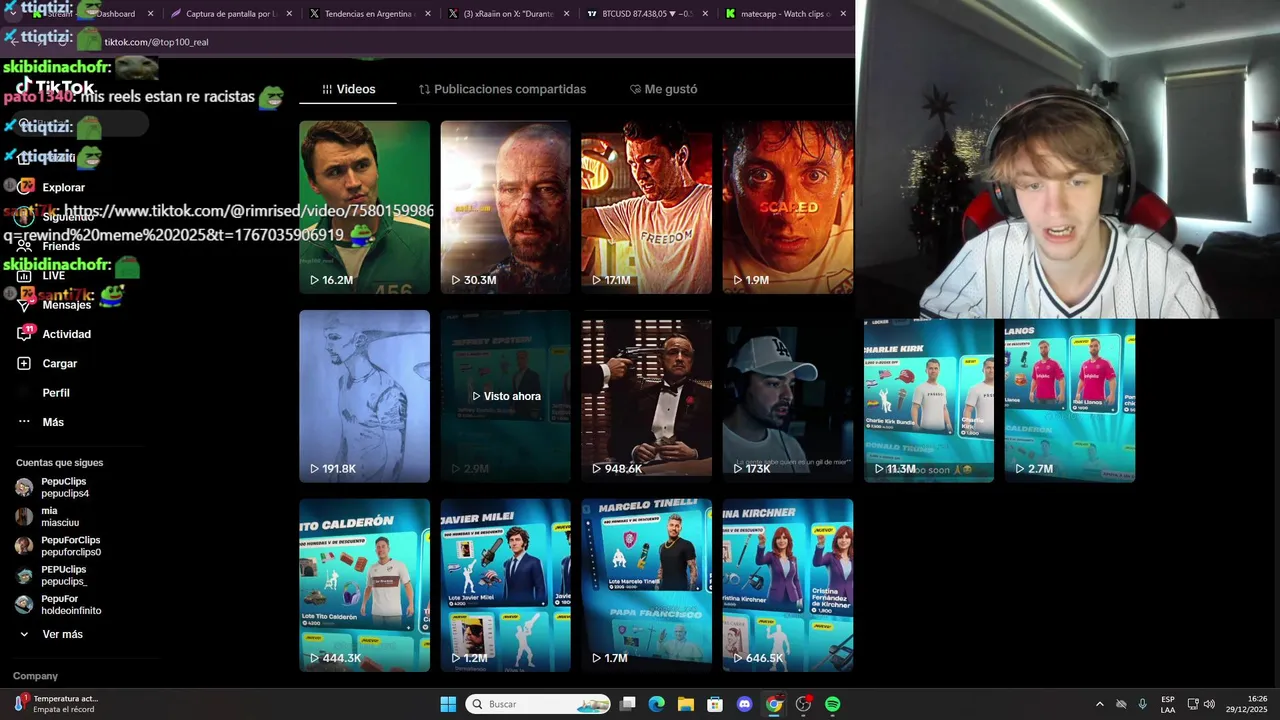The height and width of the screenshot is (720, 1280).
Task: Open the Actividad notifications icon
Action: [x=24, y=334]
